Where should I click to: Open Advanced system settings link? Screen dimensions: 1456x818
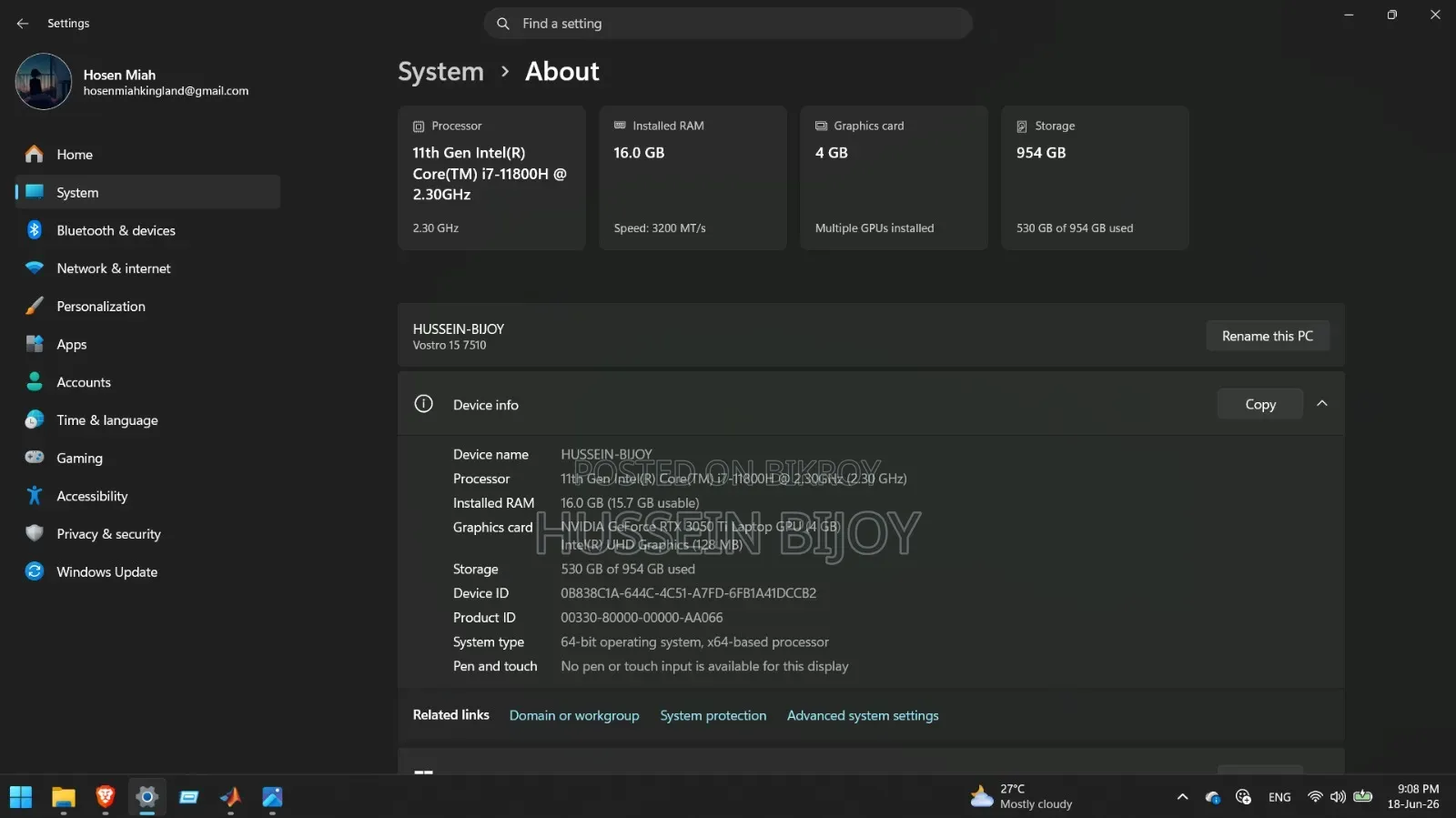863,716
